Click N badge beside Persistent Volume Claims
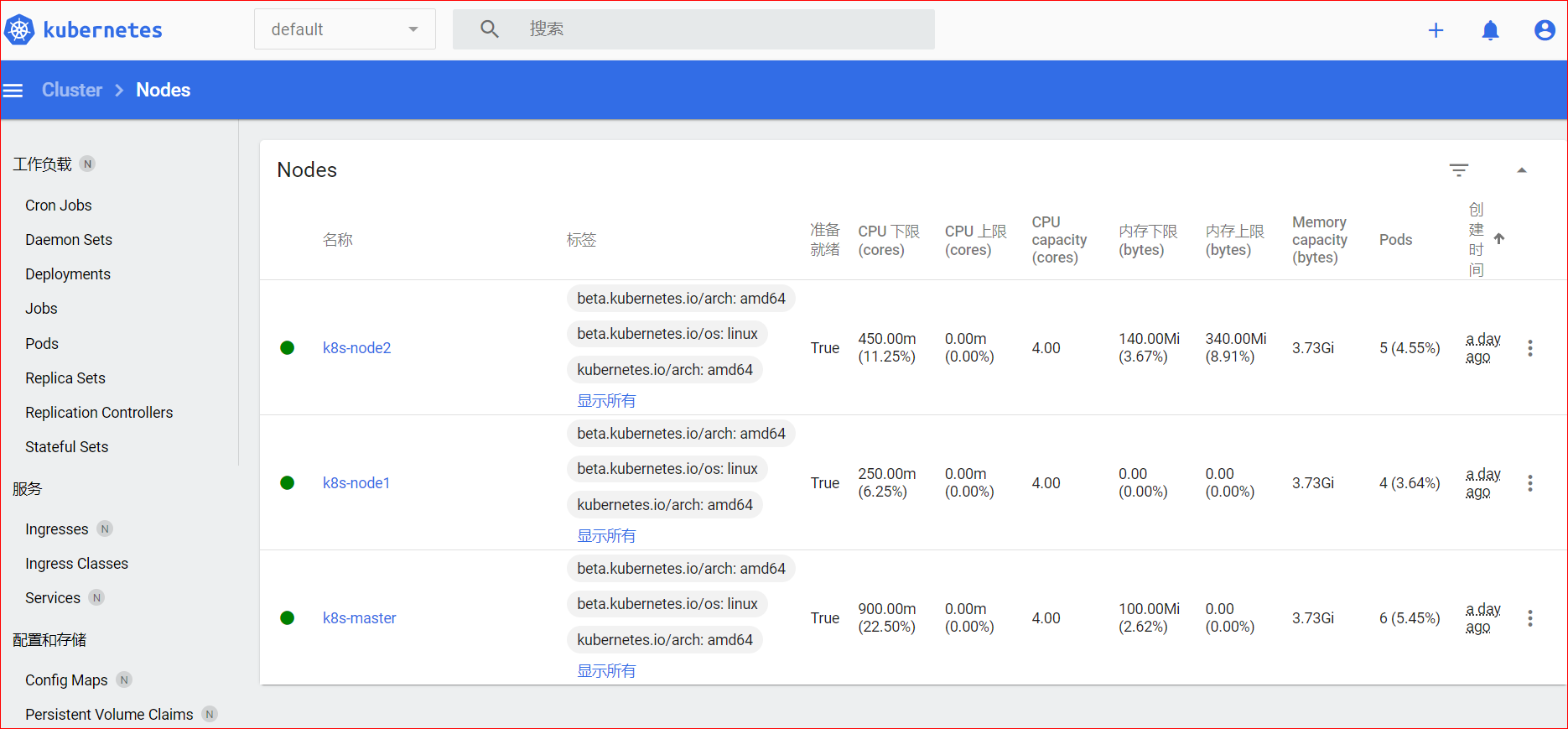The width and height of the screenshot is (1568, 729). [x=210, y=715]
